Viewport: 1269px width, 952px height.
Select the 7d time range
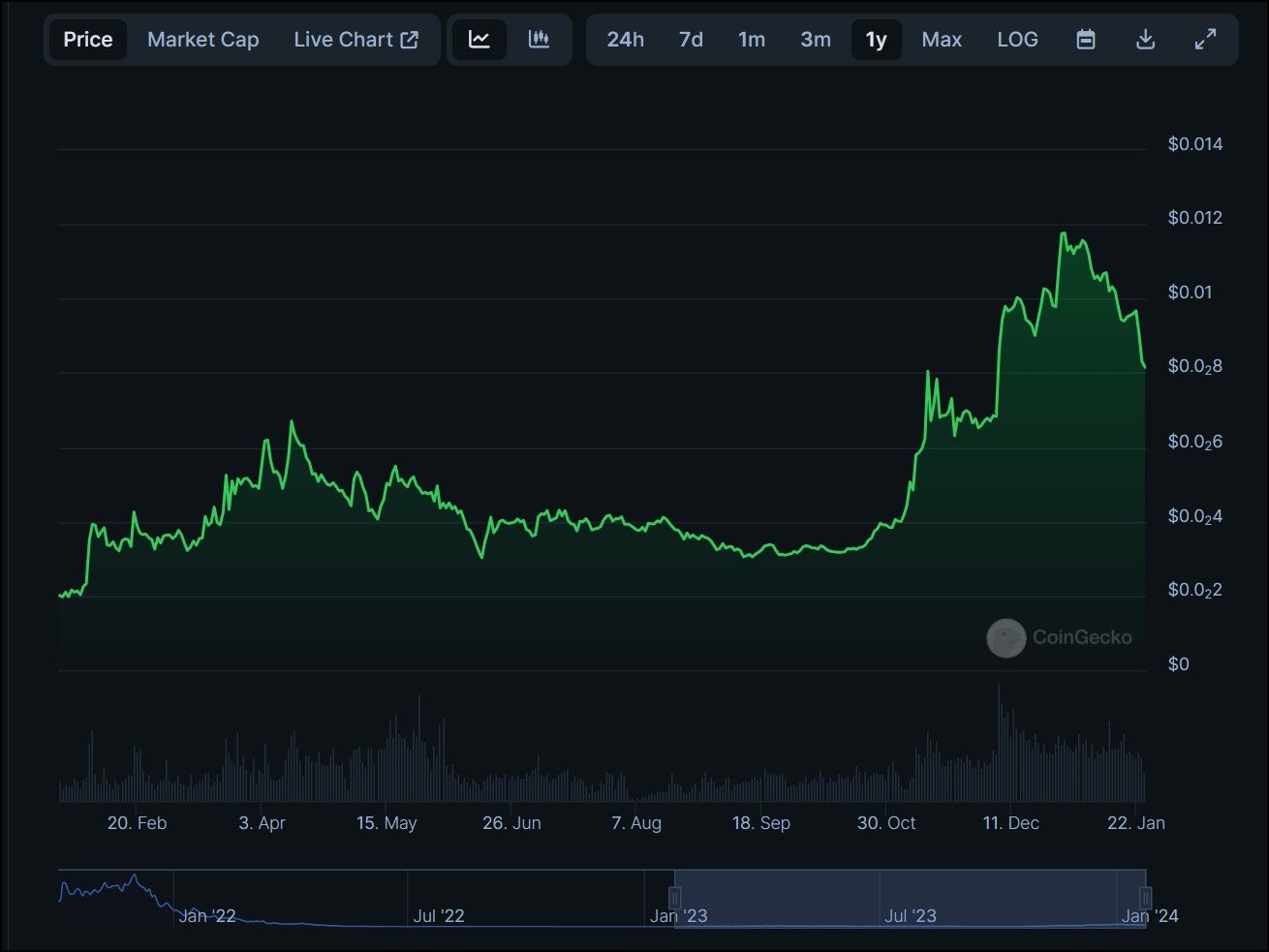coord(691,40)
